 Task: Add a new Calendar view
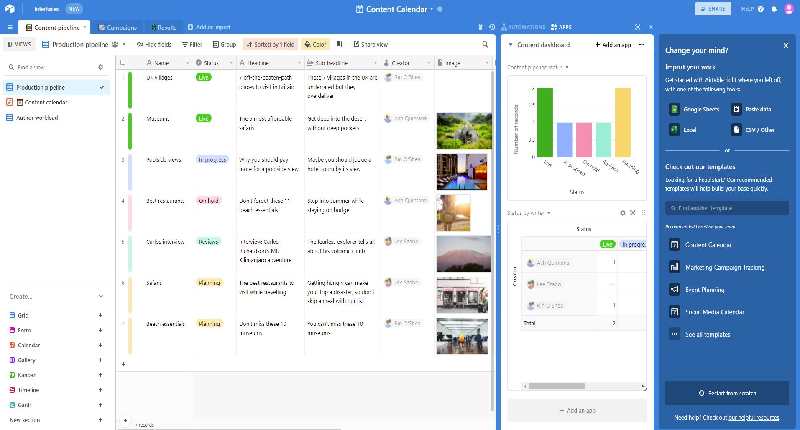[100, 345]
